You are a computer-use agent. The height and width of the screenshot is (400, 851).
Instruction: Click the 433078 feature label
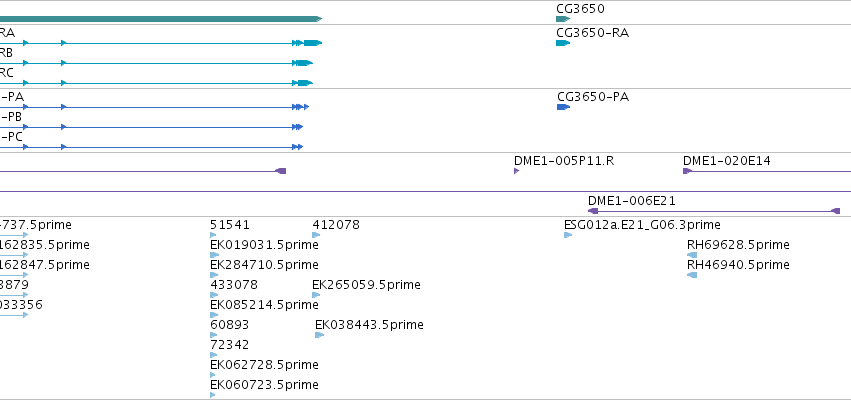(234, 285)
